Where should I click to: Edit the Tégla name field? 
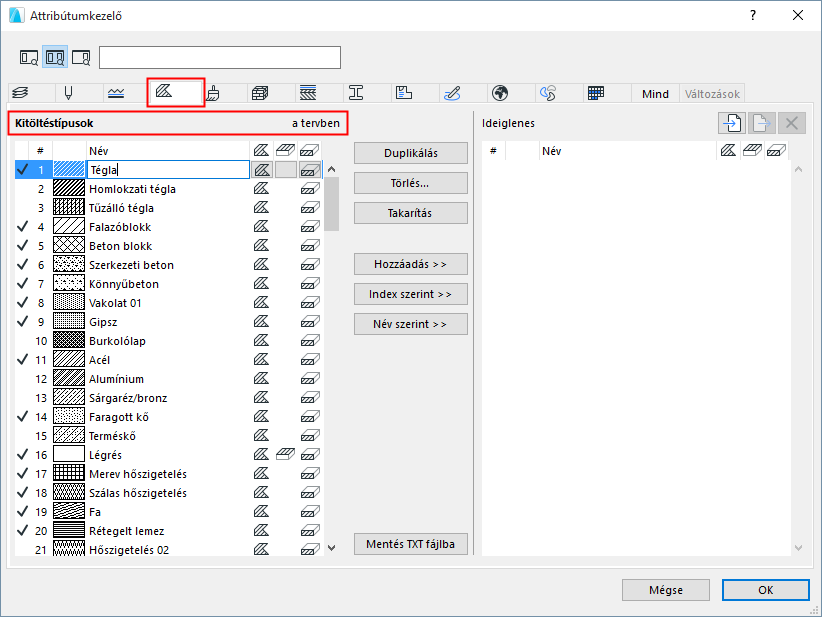168,170
